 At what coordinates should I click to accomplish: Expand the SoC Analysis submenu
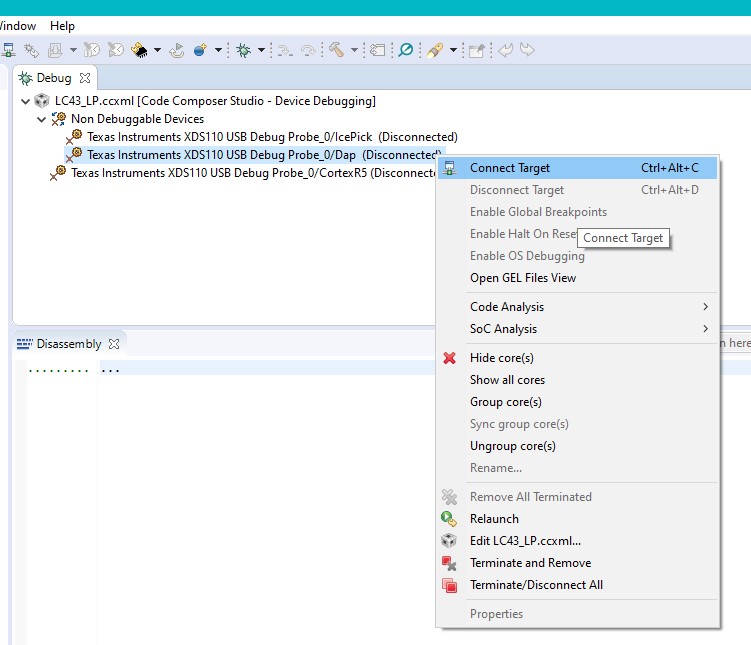[578, 328]
